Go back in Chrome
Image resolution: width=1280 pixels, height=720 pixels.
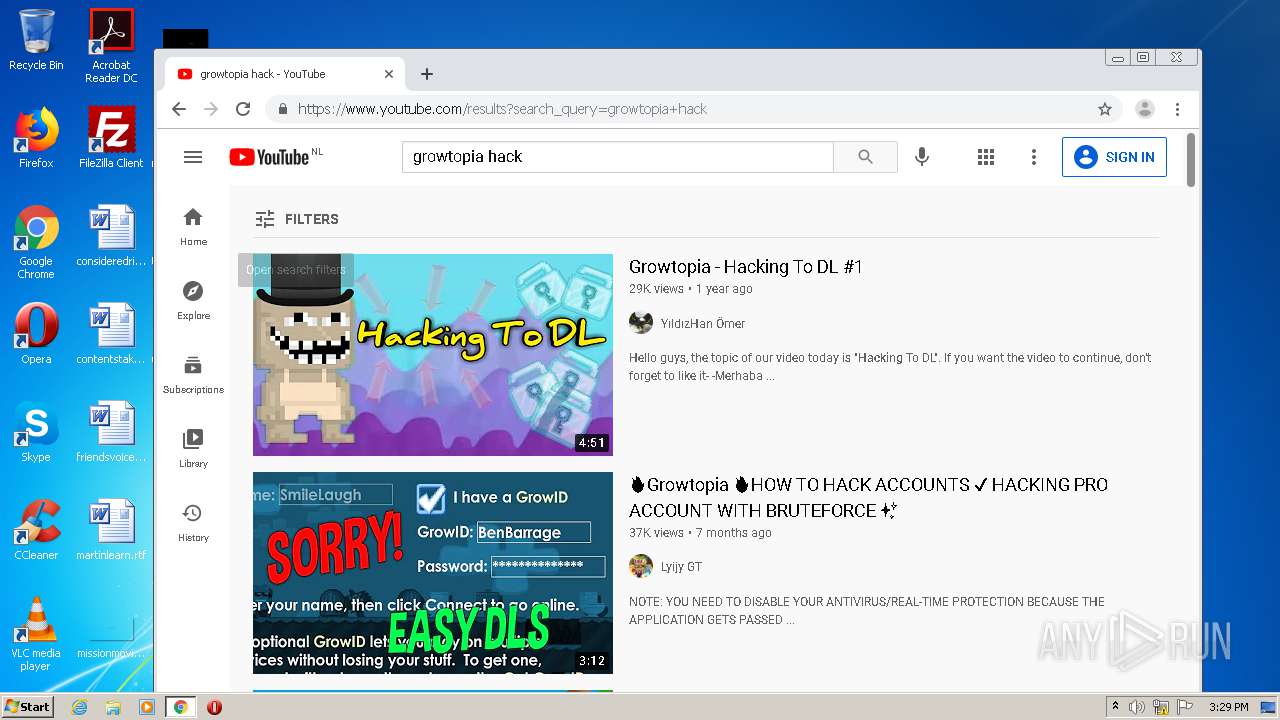pyautogui.click(x=179, y=109)
